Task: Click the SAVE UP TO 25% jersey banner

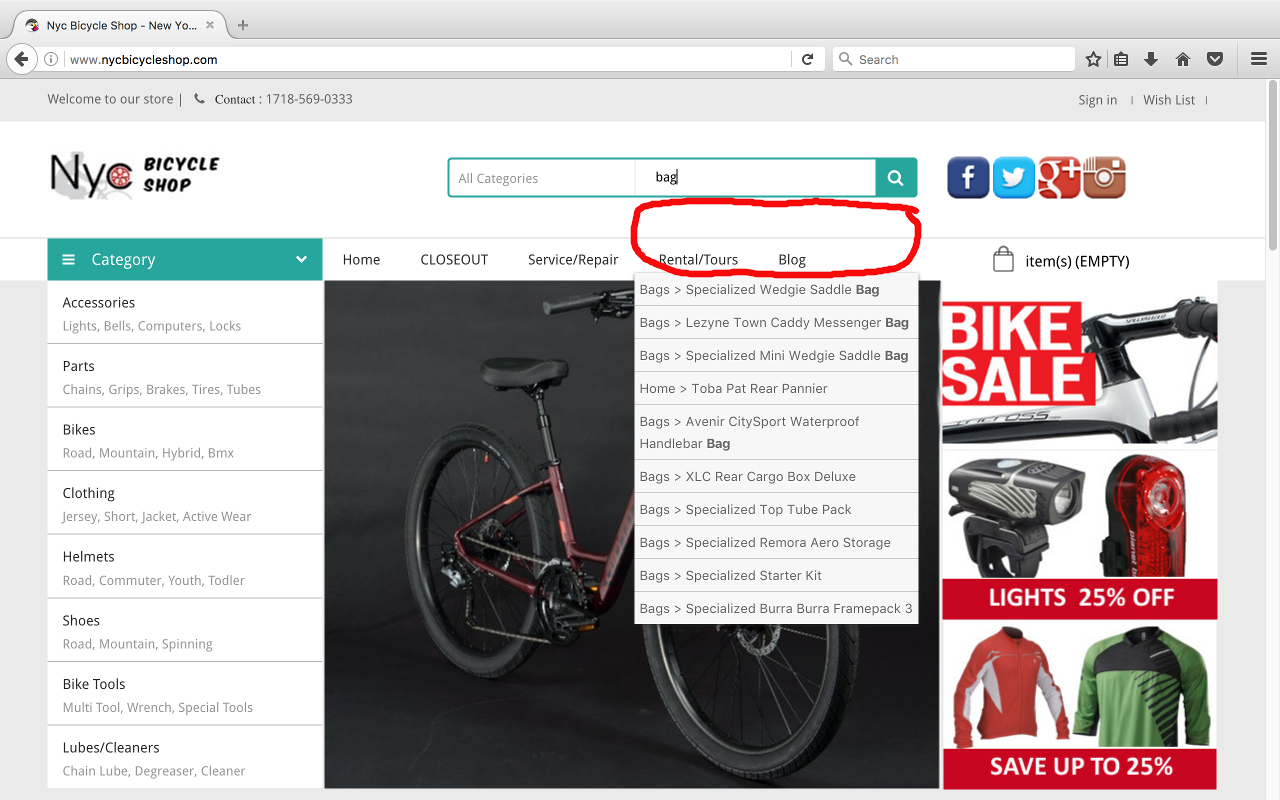Action: pos(1080,707)
